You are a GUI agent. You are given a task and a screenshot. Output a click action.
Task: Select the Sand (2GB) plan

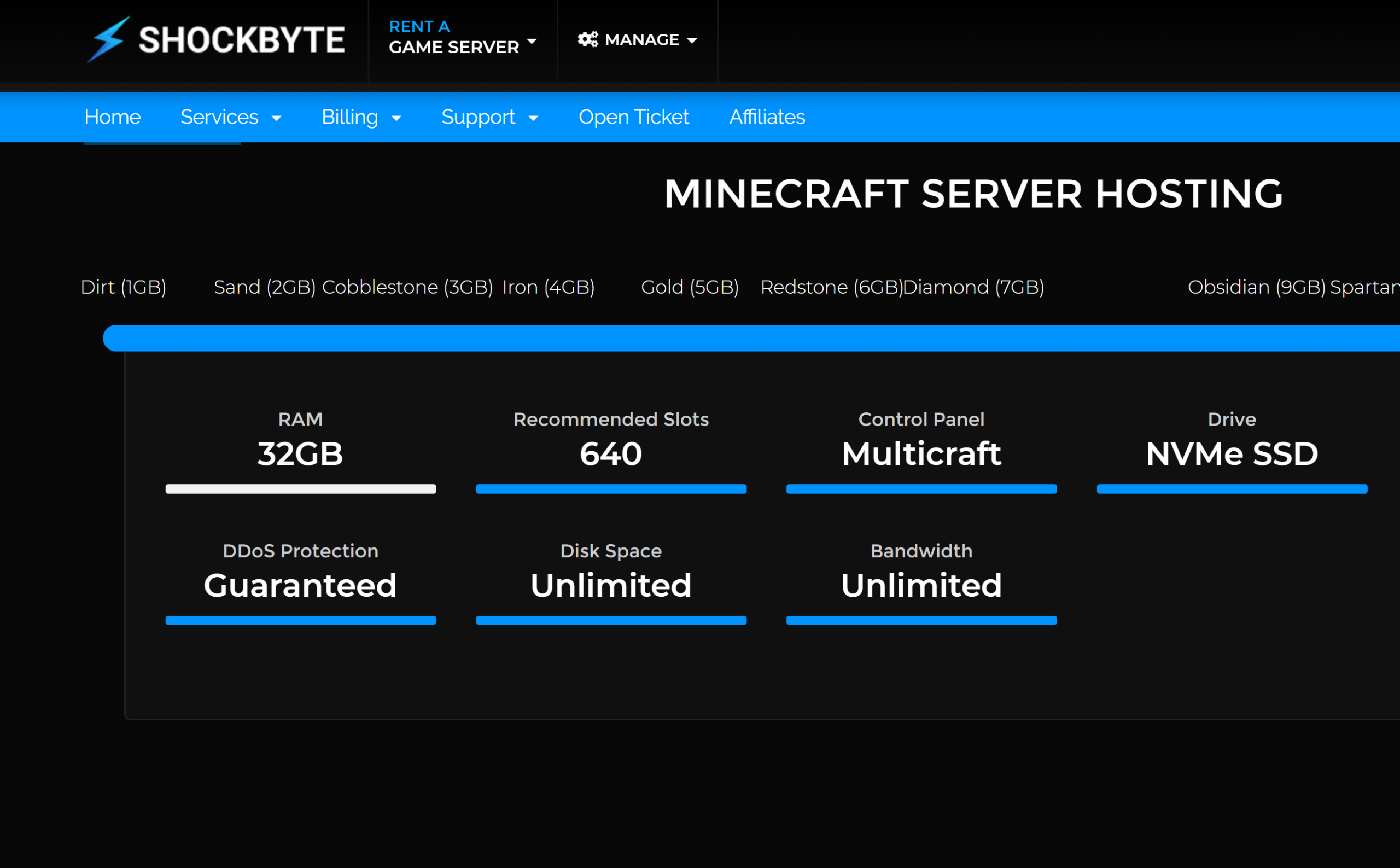pyautogui.click(x=264, y=287)
